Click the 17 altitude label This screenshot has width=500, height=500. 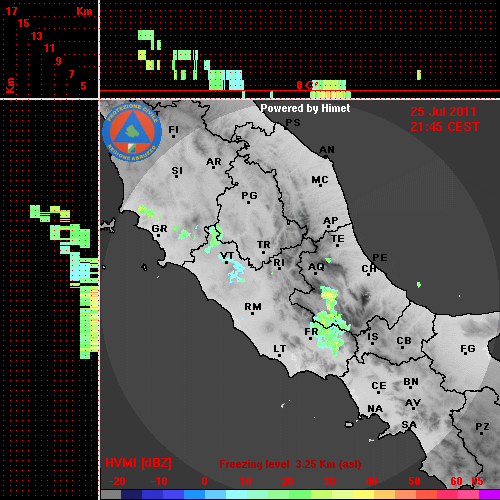coord(11,11)
